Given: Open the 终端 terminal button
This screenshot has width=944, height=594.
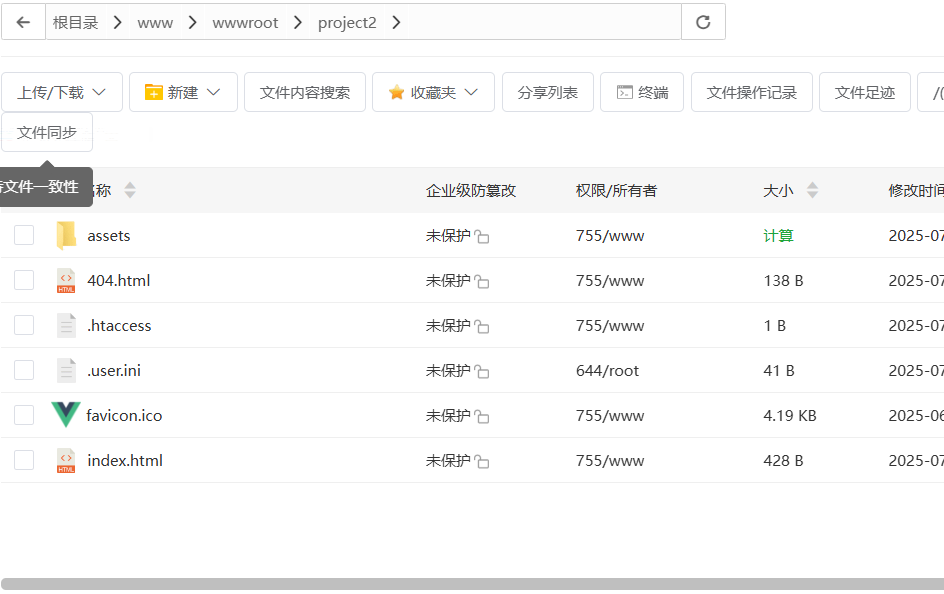Looking at the screenshot, I should (642, 92).
